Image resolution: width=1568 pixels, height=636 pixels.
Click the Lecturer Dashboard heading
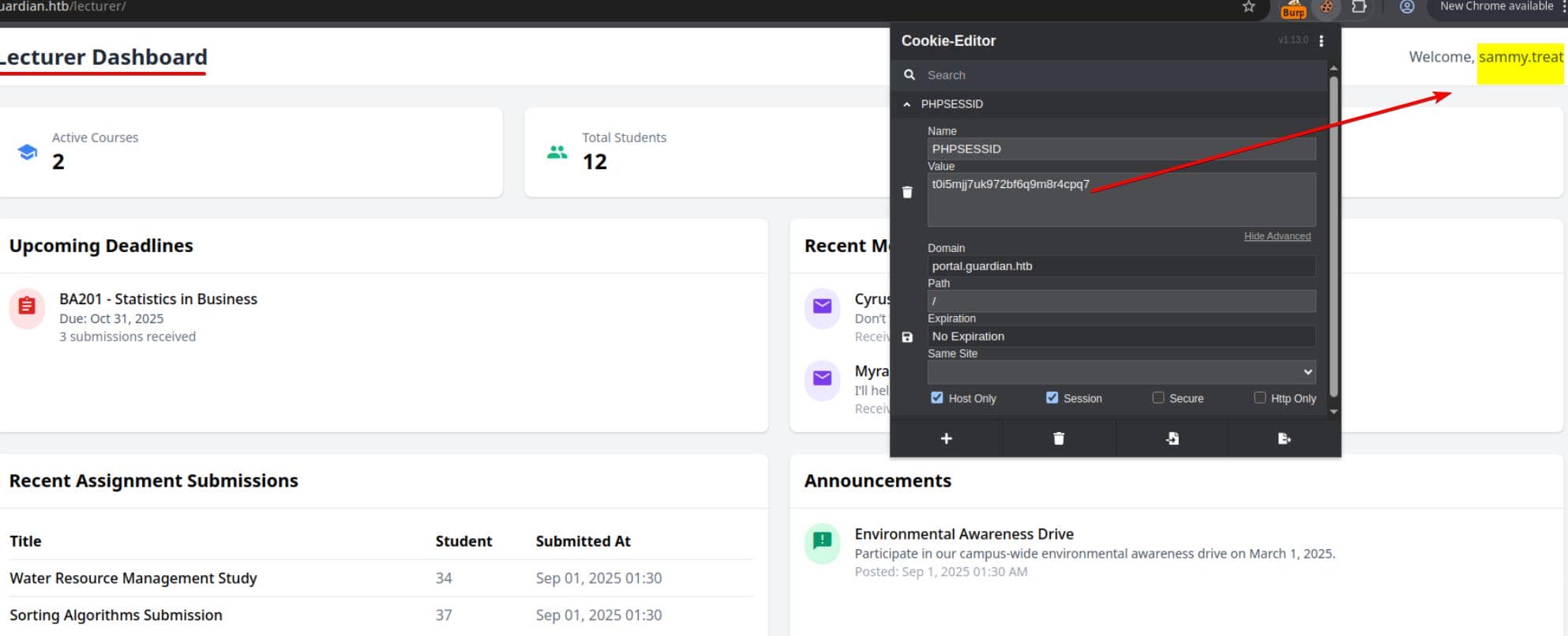103,57
